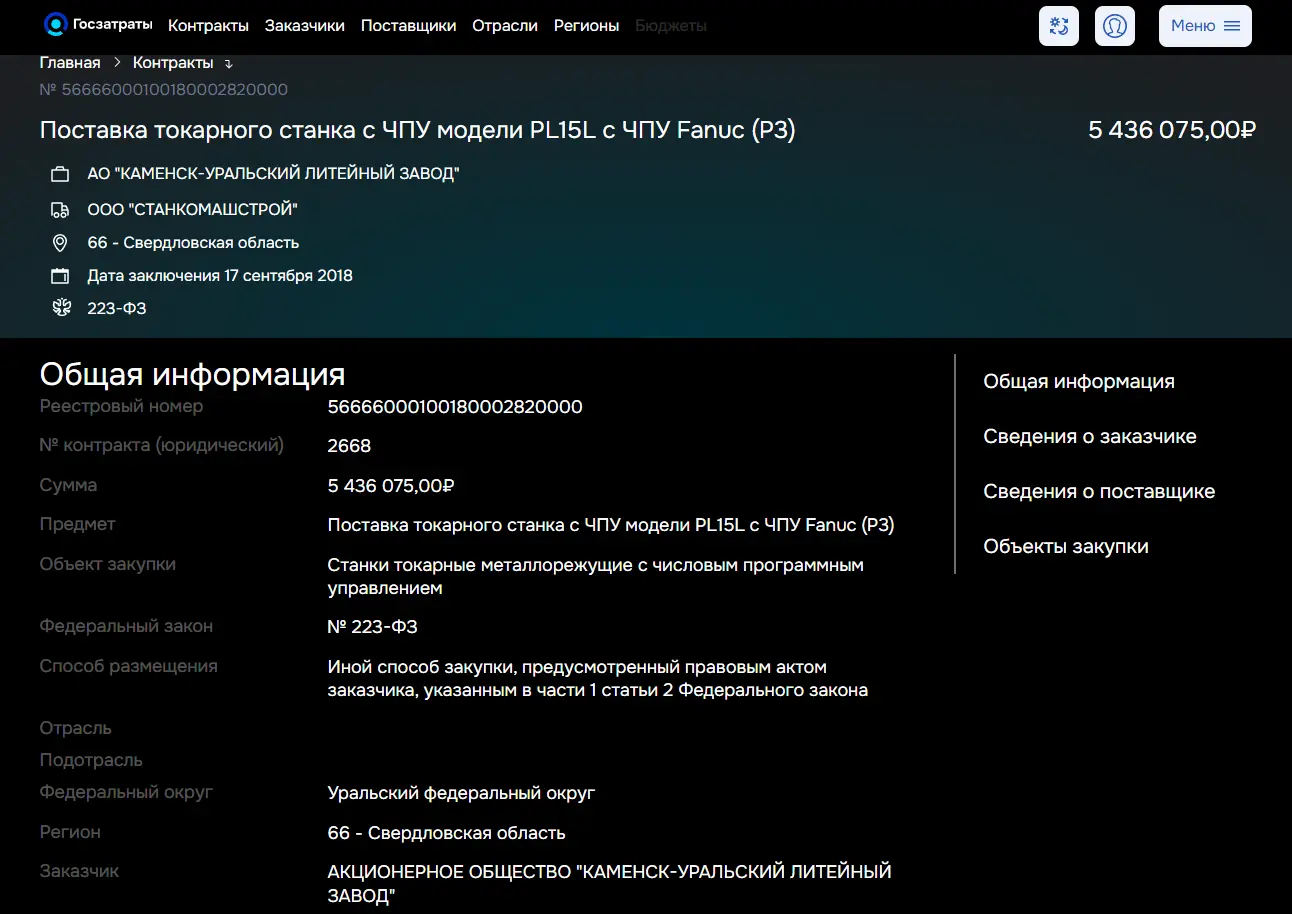Open Контракты in the breadcrumb

point(173,63)
